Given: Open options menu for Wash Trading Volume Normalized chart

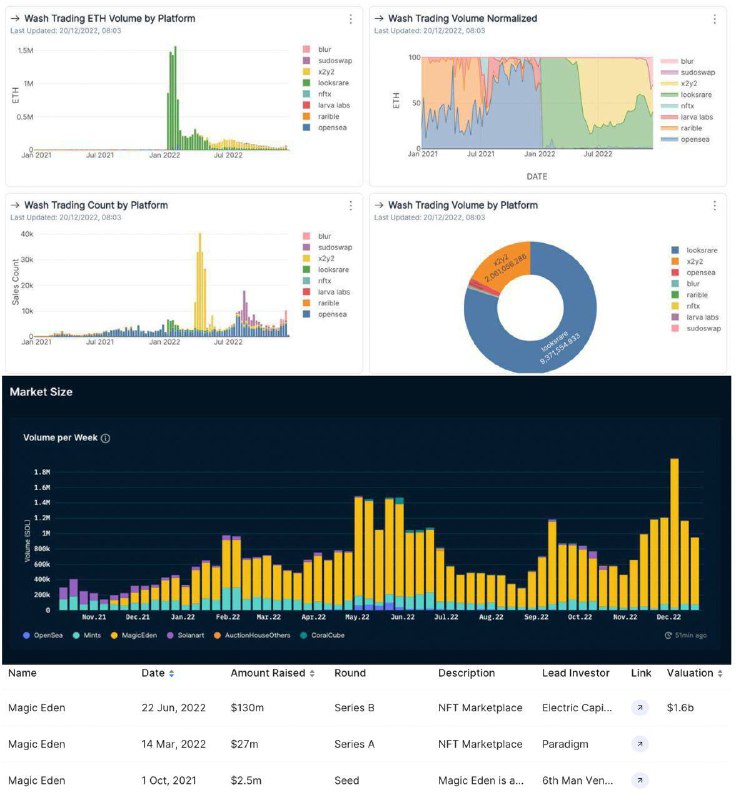Looking at the screenshot, I should pos(714,19).
